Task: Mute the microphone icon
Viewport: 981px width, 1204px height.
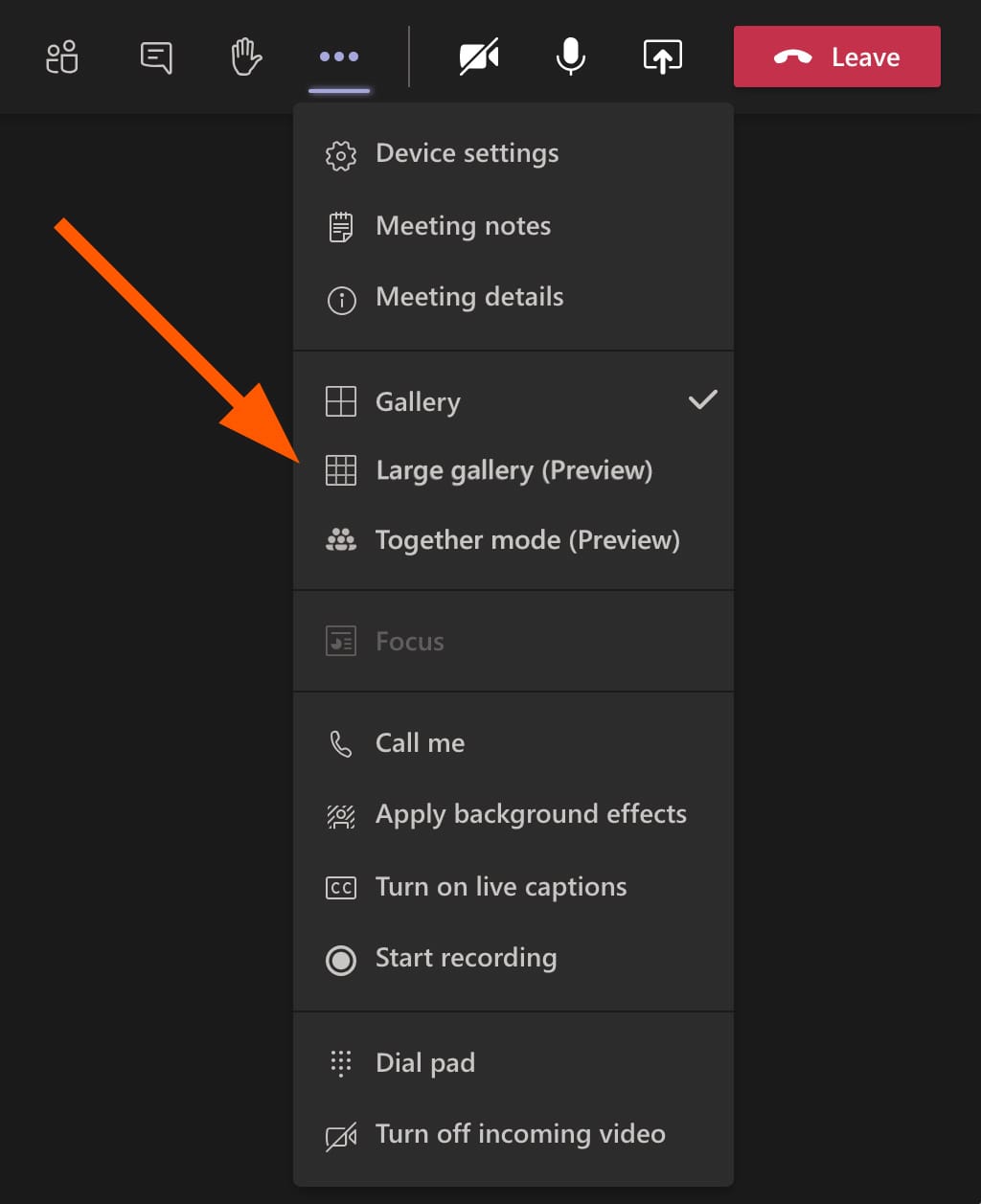Action: [570, 57]
